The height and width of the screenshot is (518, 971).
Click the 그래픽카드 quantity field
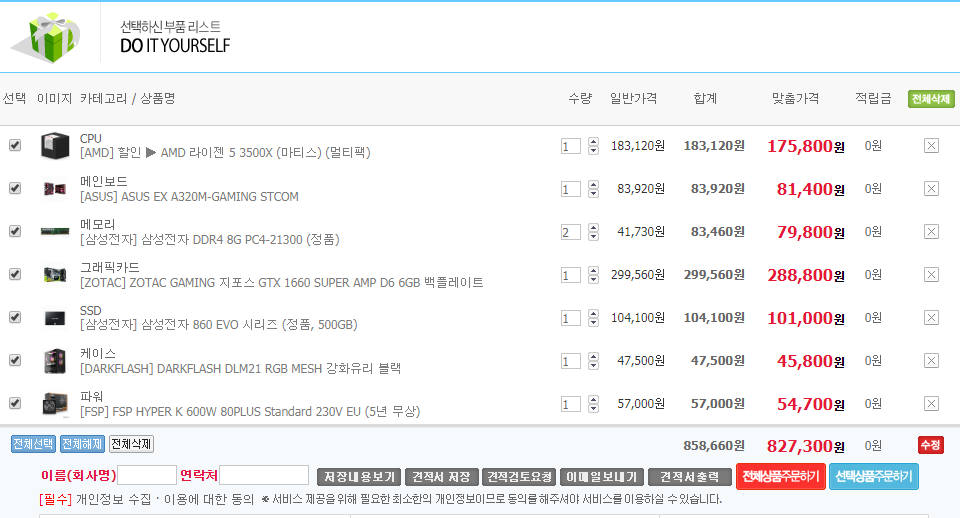570,275
